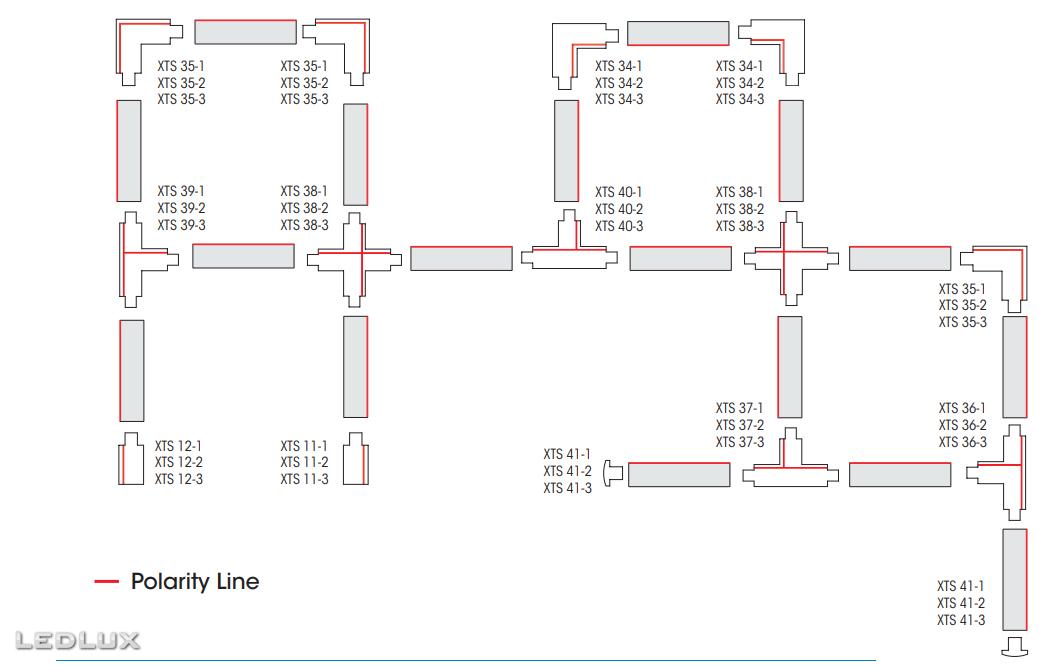Select the "Polarity Line" legend text

click(x=194, y=582)
